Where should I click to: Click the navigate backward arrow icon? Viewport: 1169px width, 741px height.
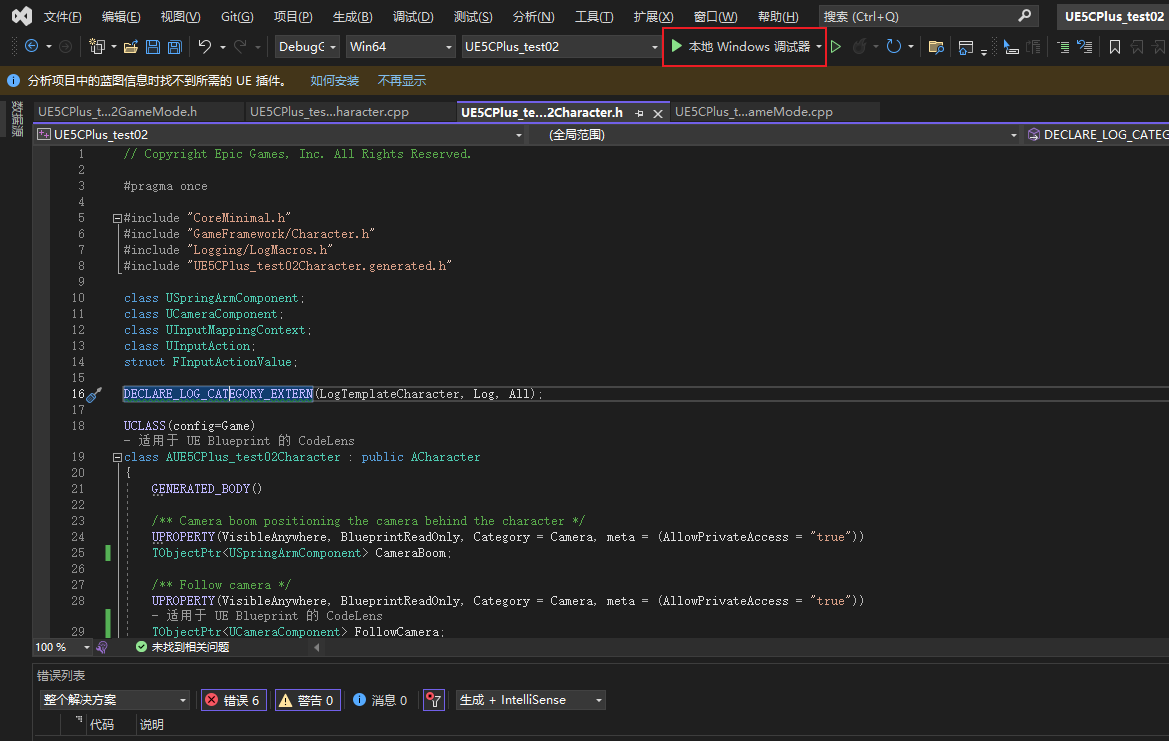click(x=31, y=46)
